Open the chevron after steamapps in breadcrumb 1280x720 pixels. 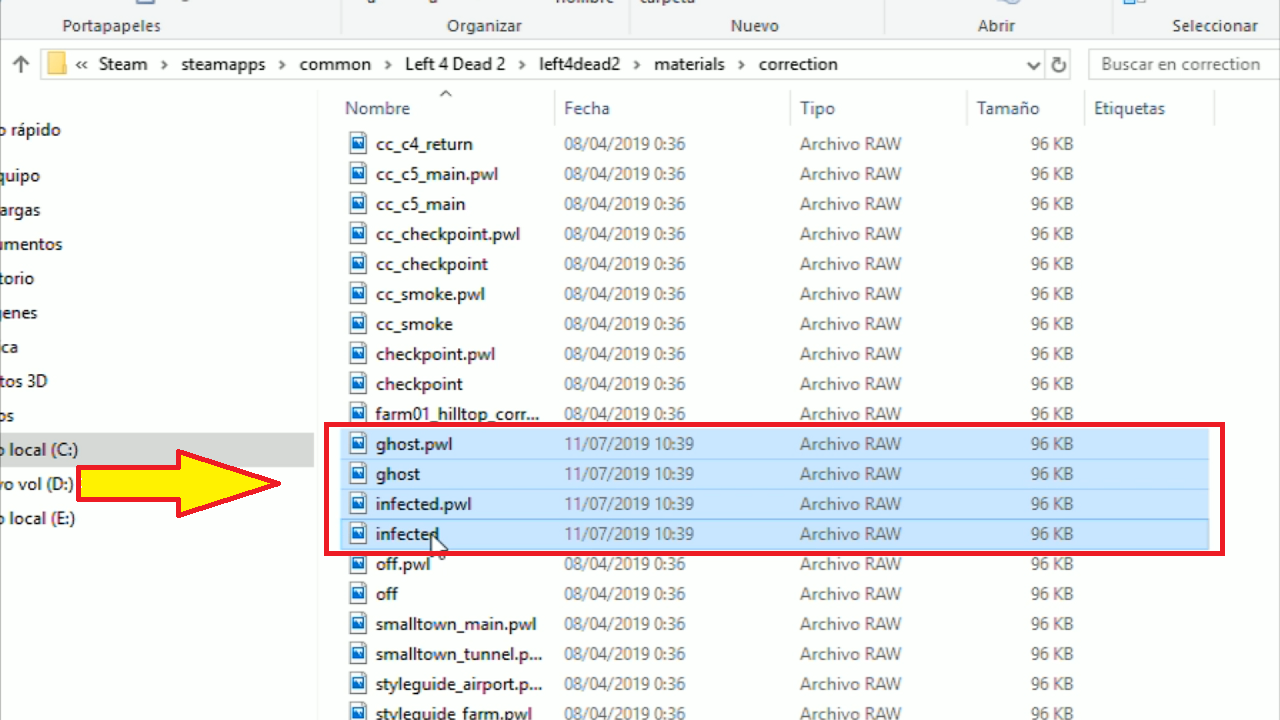tap(282, 64)
